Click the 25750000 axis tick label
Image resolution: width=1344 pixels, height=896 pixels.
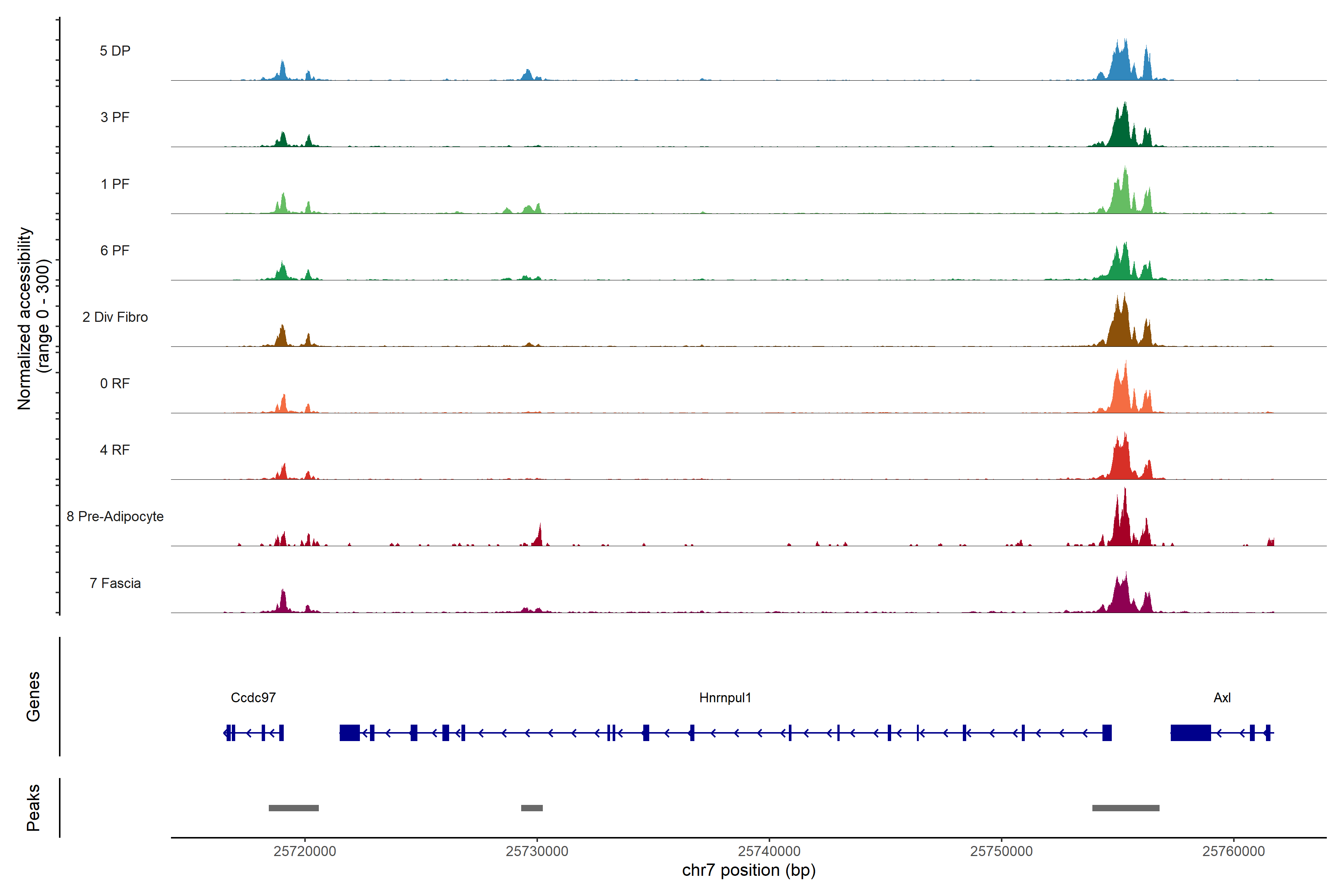[x=1001, y=851]
